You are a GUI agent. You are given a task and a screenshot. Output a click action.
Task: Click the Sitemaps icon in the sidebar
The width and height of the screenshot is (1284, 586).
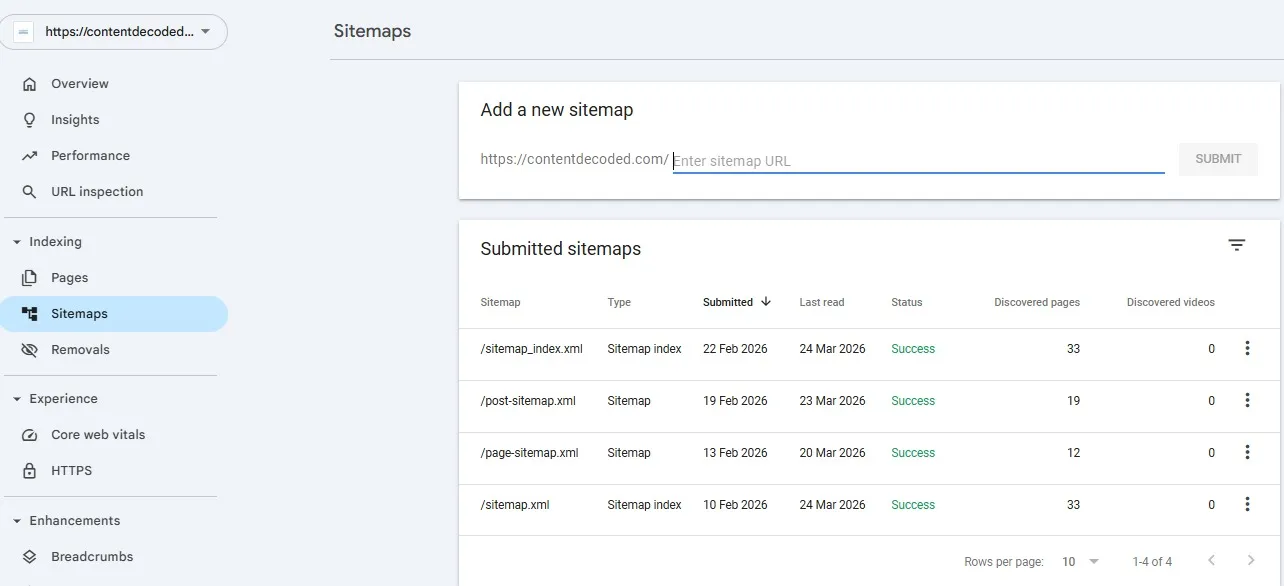(31, 313)
